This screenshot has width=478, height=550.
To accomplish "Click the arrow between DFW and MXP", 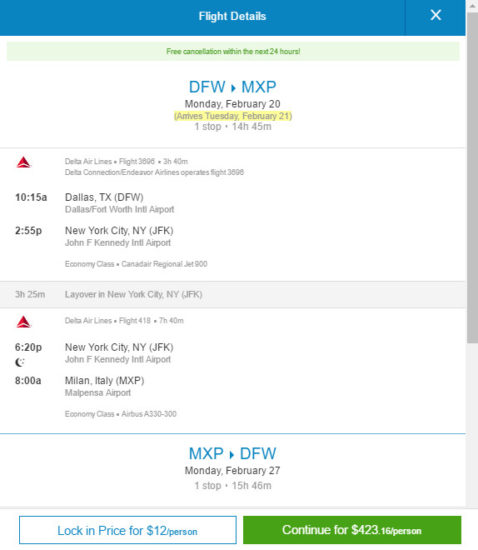I will 233,88.
